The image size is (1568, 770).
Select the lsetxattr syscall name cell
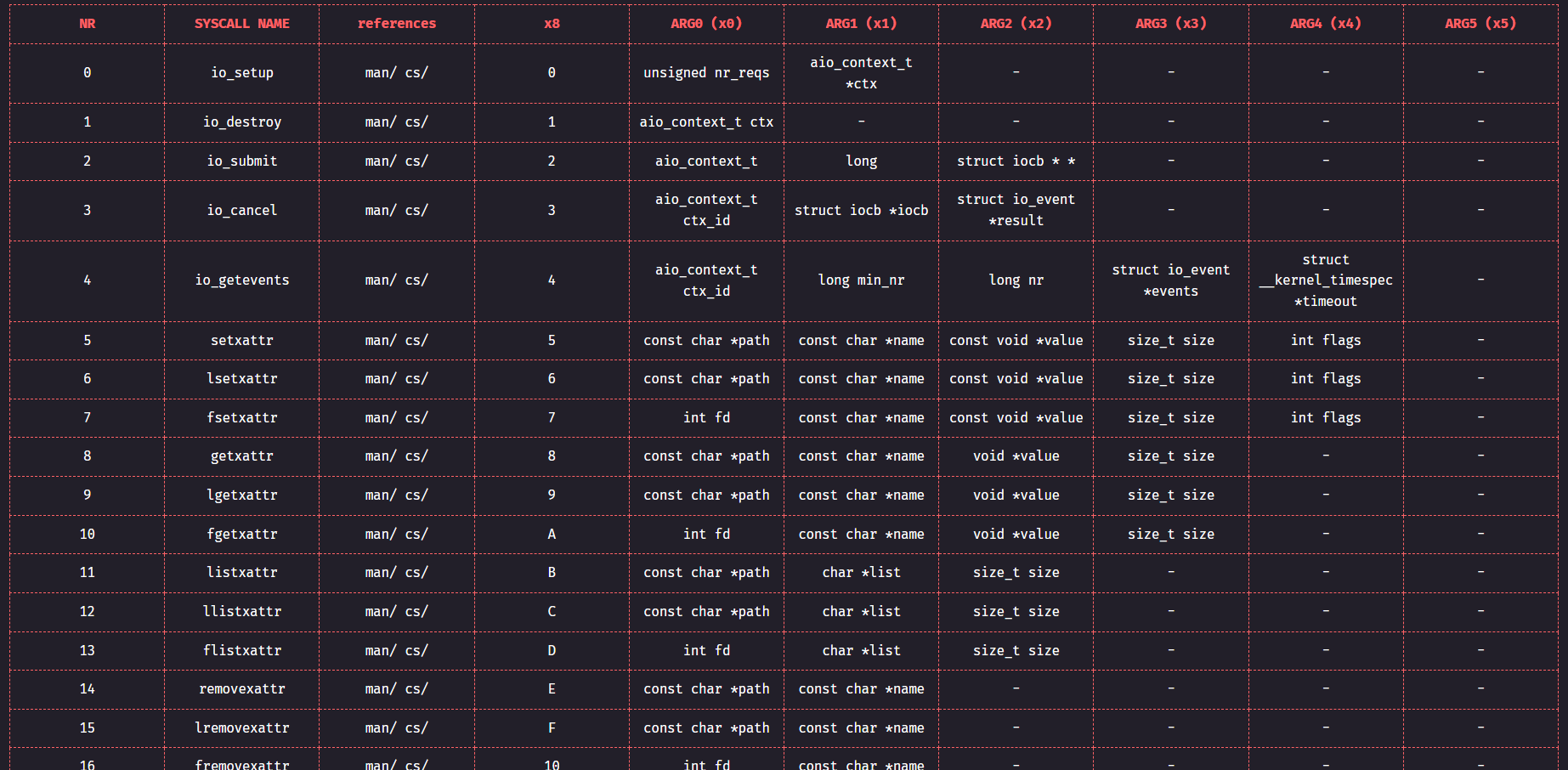242,379
